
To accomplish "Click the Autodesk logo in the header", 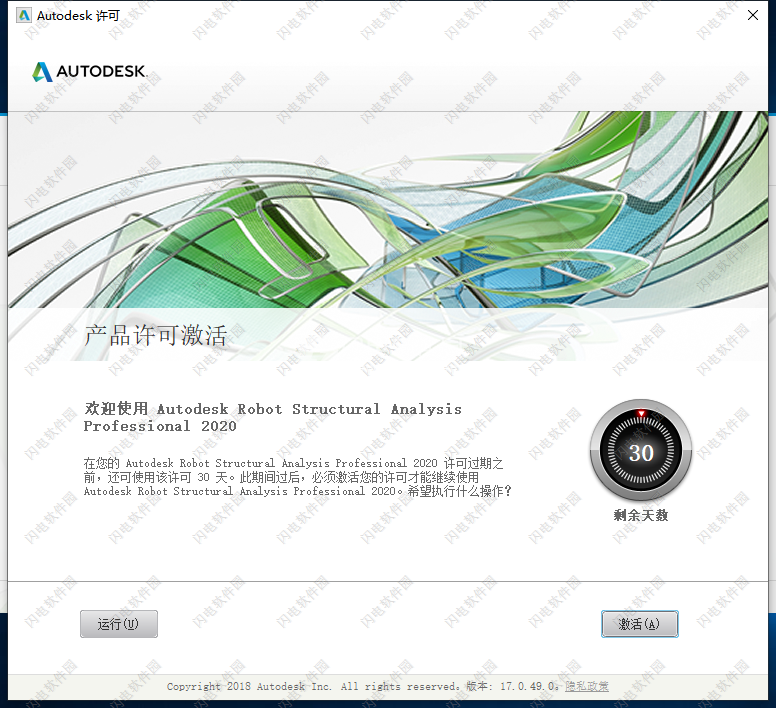I will [90, 72].
